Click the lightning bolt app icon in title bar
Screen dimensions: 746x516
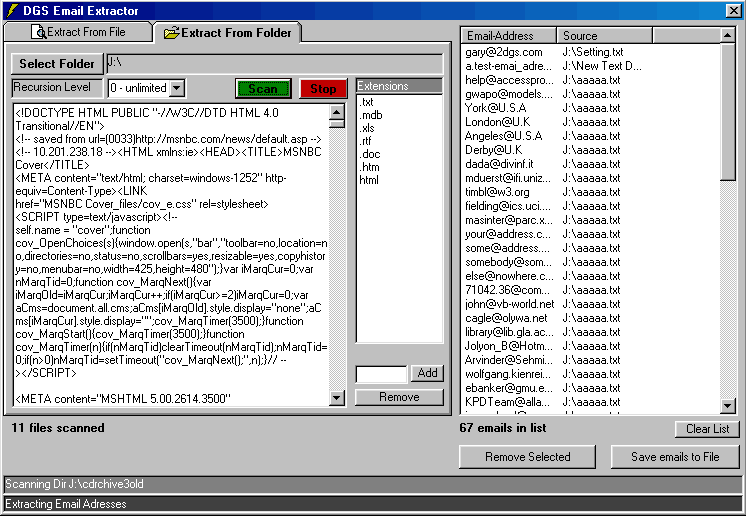pyautogui.click(x=10, y=10)
